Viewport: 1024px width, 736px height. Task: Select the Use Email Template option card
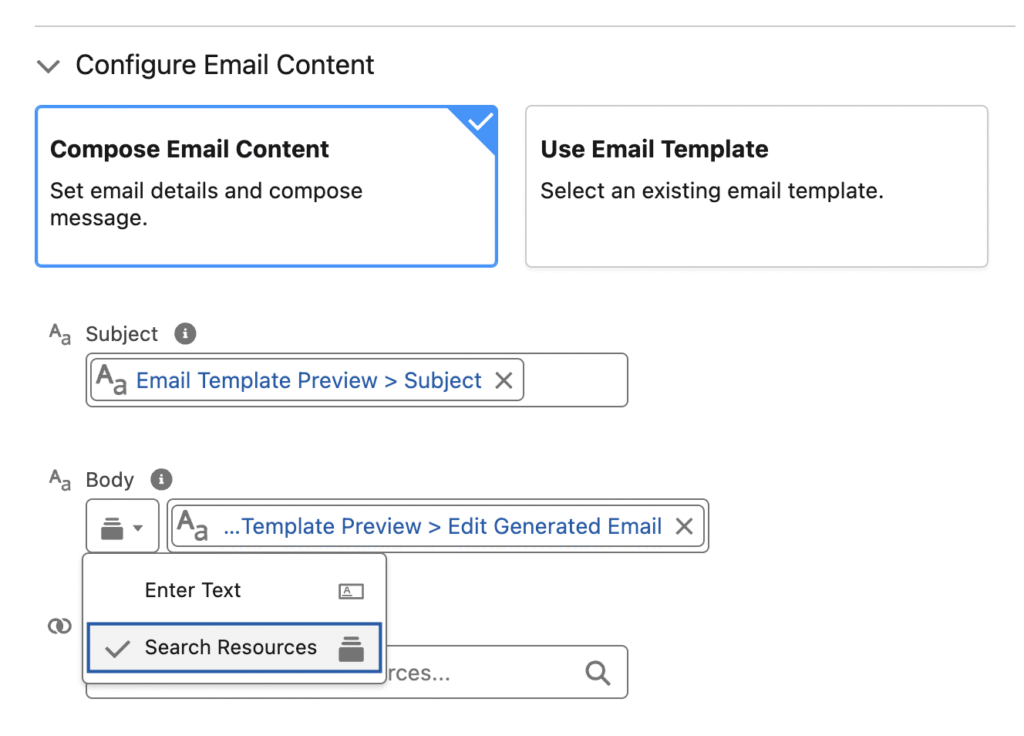pyautogui.click(x=756, y=186)
